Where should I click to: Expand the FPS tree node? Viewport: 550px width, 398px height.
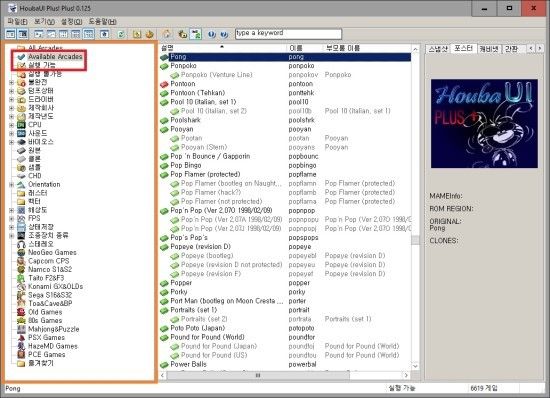click(x=11, y=218)
